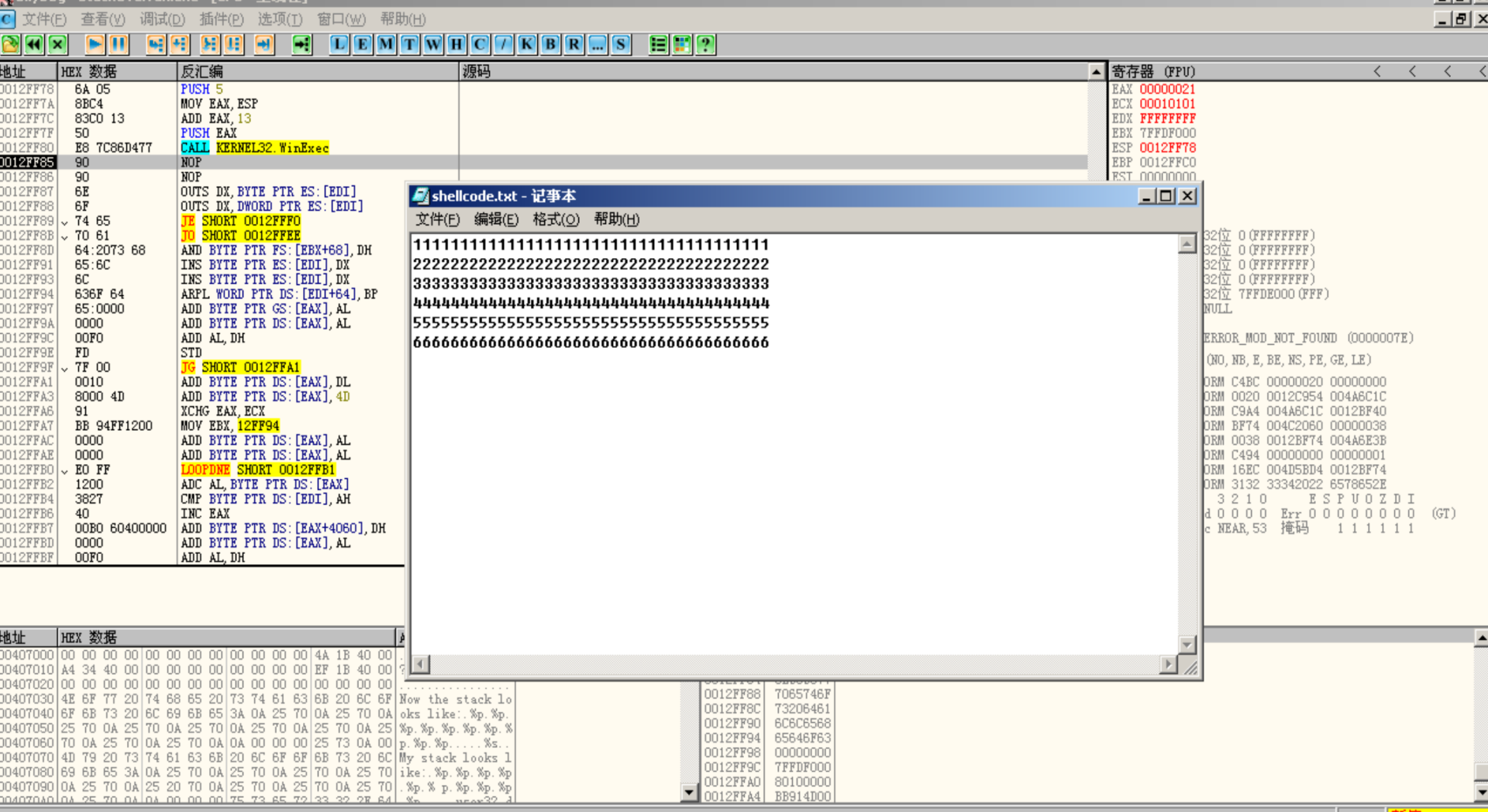
Task: Click the dump pane scroll-down arrow
Action: (689, 792)
